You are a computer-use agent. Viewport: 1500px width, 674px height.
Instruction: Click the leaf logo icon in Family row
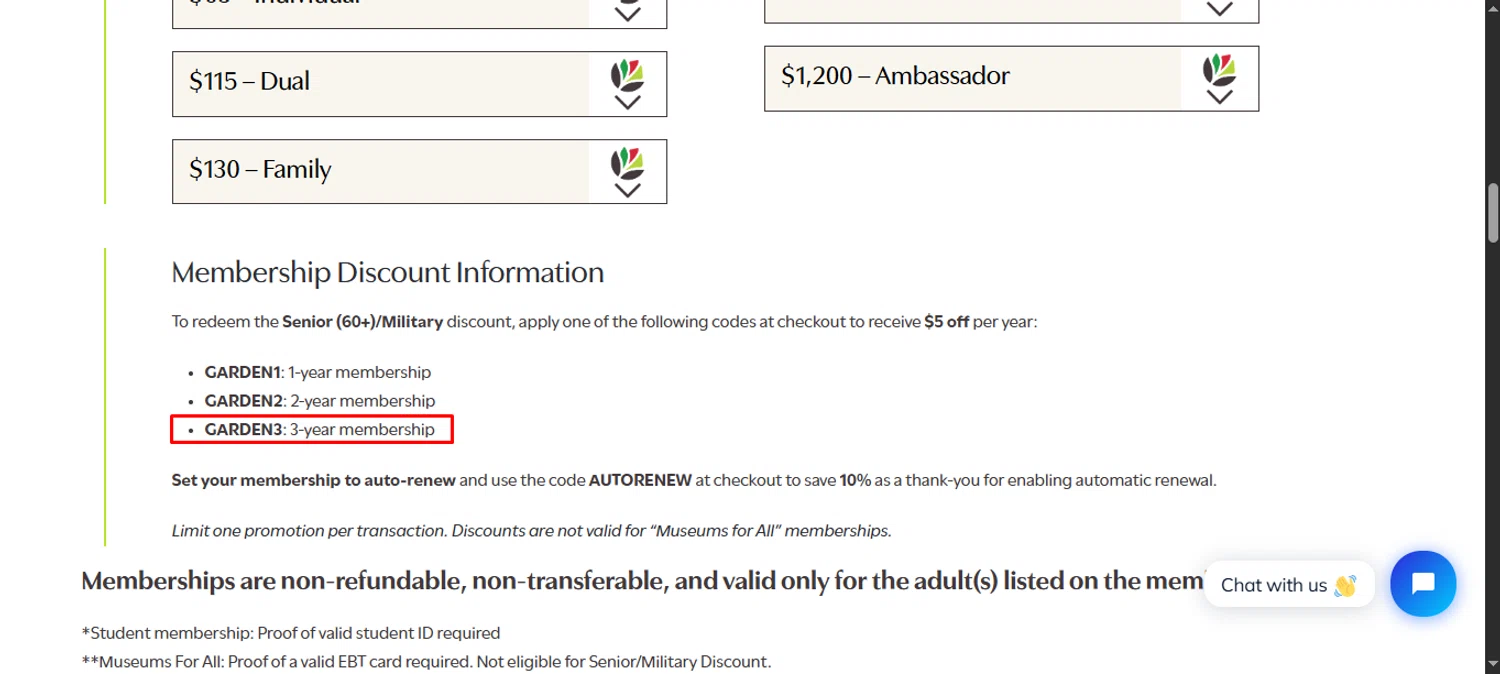point(628,163)
